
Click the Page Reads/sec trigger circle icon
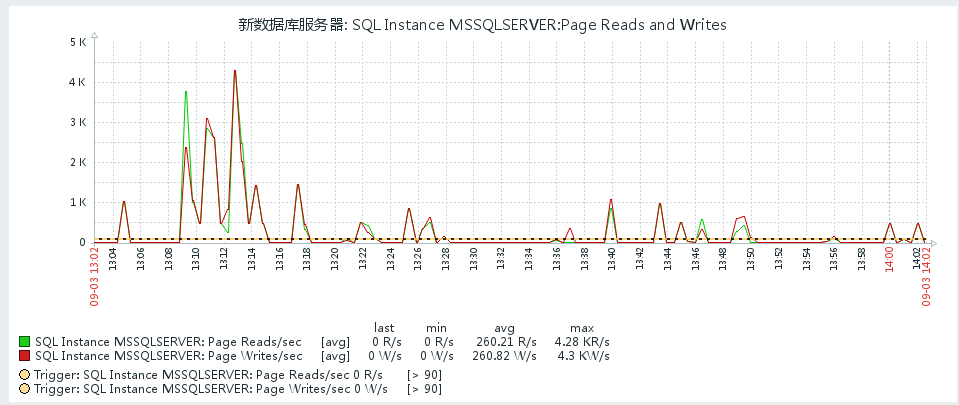coord(25,375)
